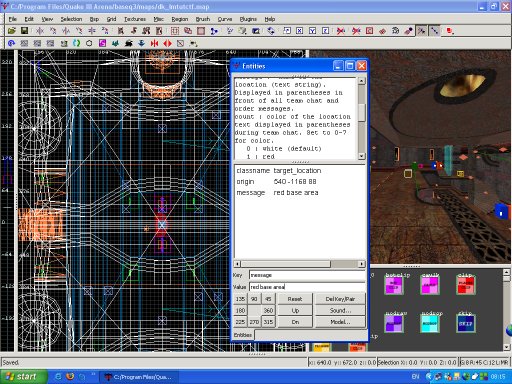Screen dimensions: 512x384
Task: Toggle the Y scale lock button
Action: pos(313,31)
